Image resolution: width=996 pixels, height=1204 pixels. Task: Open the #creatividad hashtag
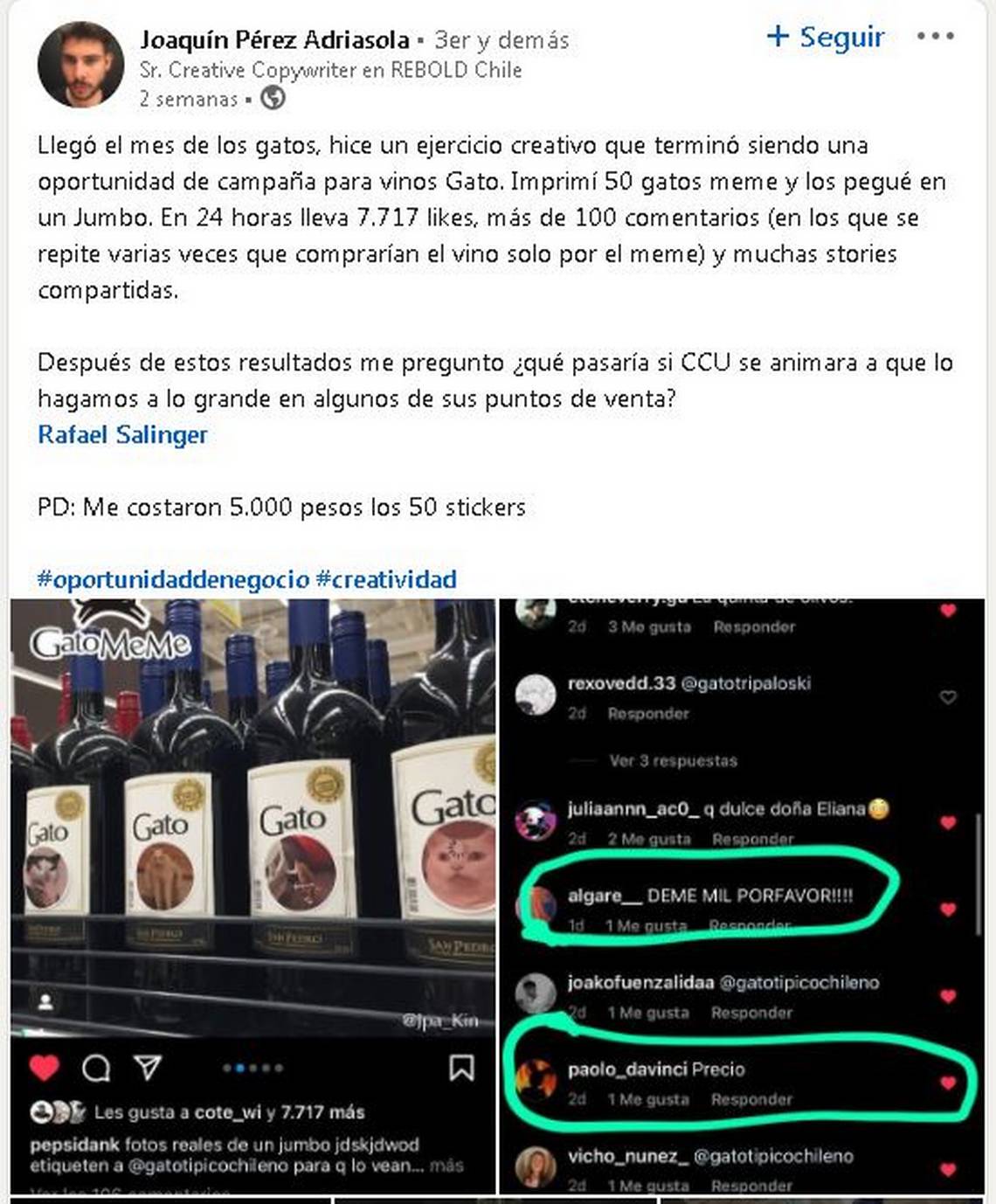click(386, 579)
